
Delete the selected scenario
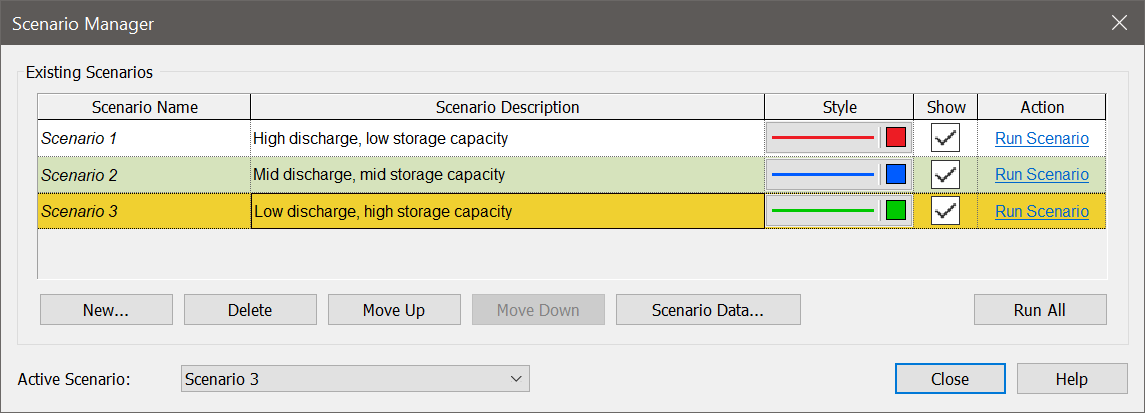pos(250,309)
